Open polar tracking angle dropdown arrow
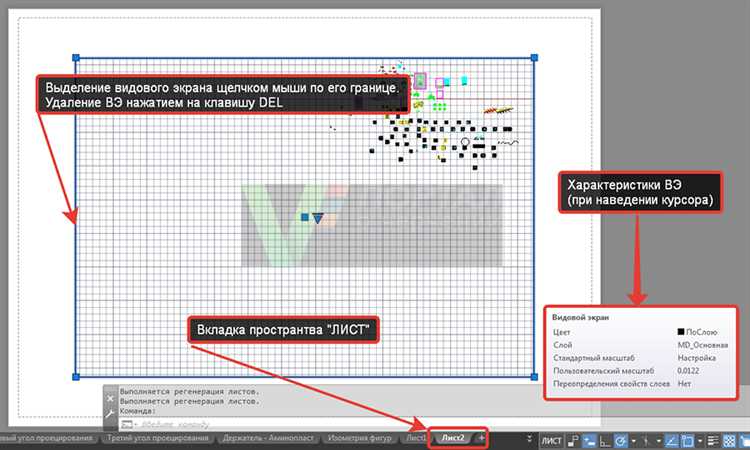 pos(634,441)
